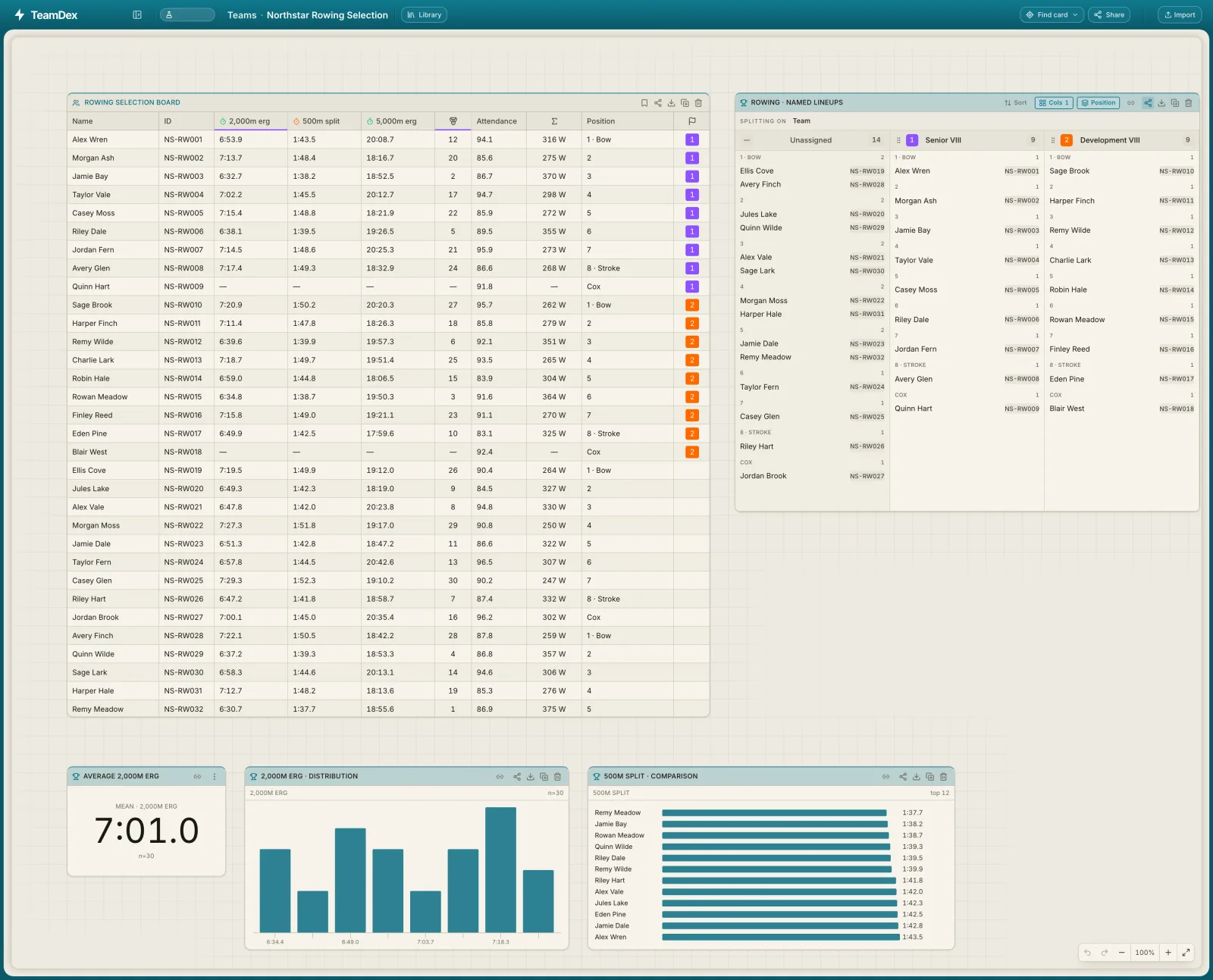Image resolution: width=1213 pixels, height=980 pixels.
Task: Zoom out with the minus button
Action: [1121, 953]
